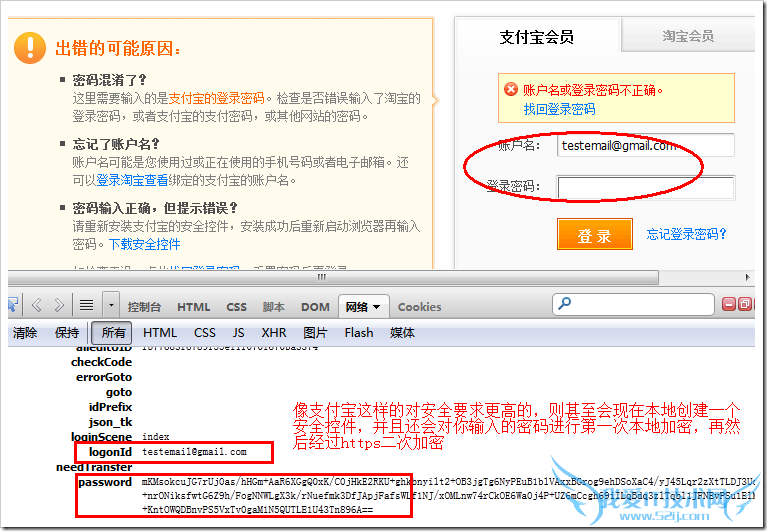The width and height of the screenshot is (767, 531).
Task: Click the red error icon in the warning
Action: pos(511,89)
